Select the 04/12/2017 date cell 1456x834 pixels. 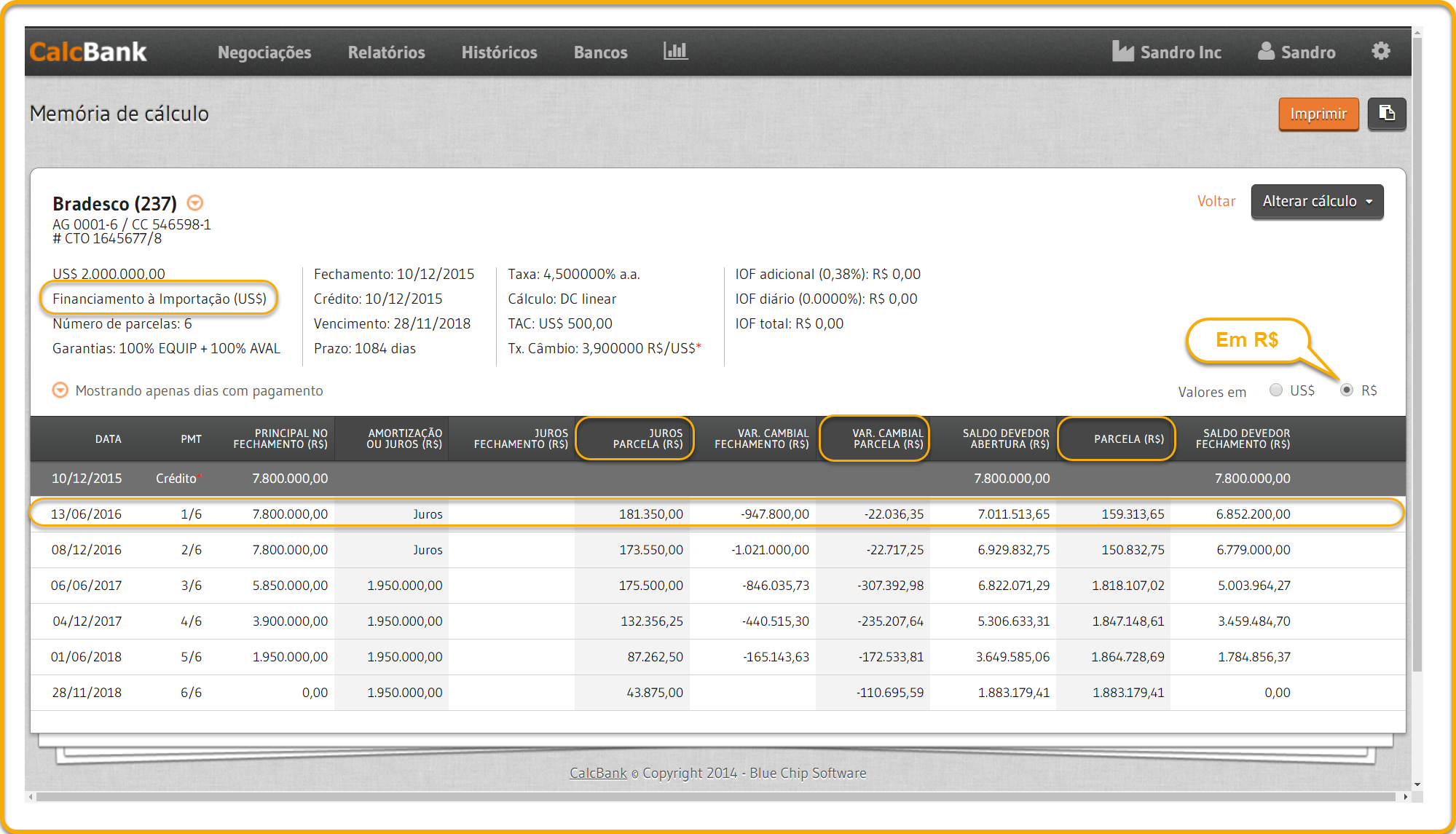(x=87, y=621)
